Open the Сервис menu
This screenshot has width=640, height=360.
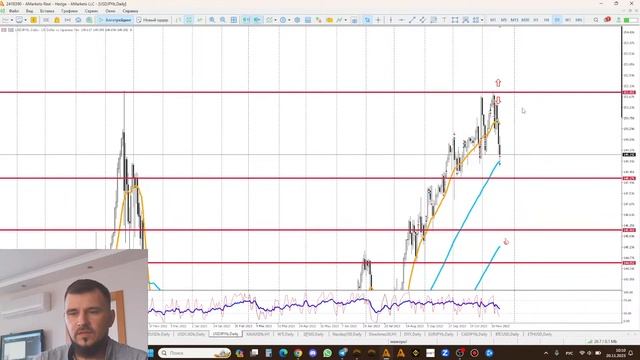91,11
